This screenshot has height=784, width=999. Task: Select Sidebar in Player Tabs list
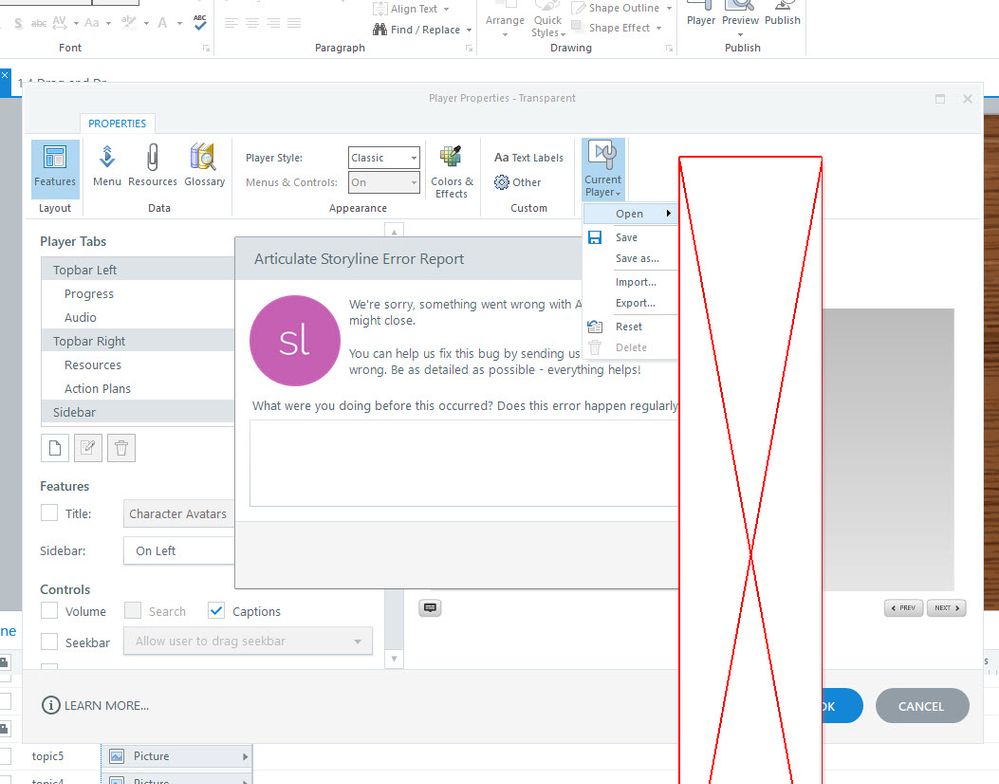138,412
